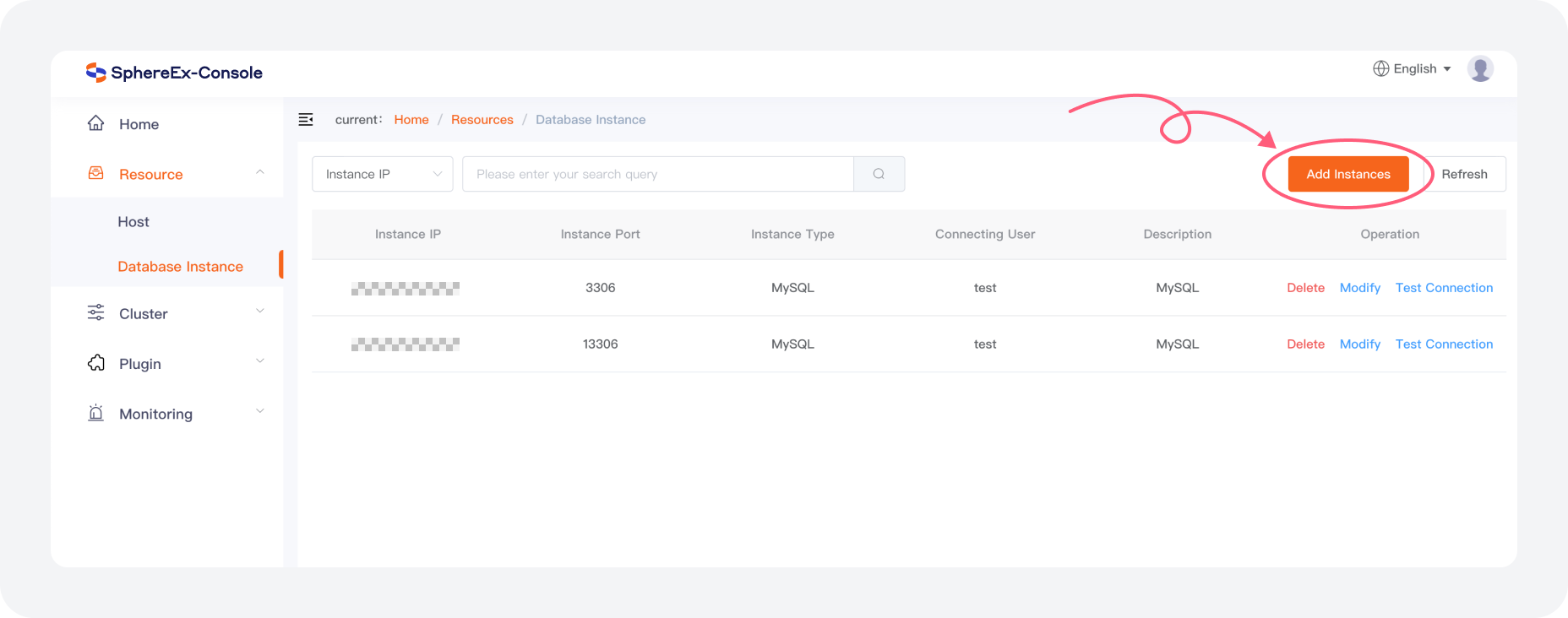Click the search query input field
The image size is (1568, 618).
point(657,174)
